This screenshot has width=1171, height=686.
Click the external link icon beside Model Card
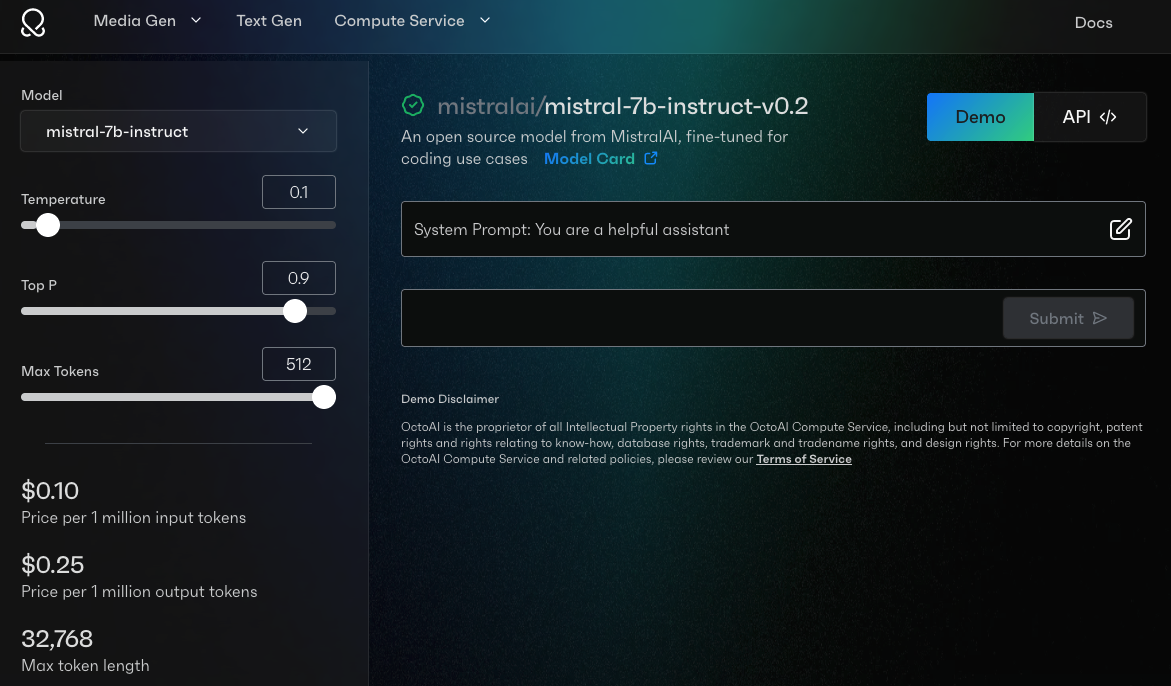tap(650, 158)
